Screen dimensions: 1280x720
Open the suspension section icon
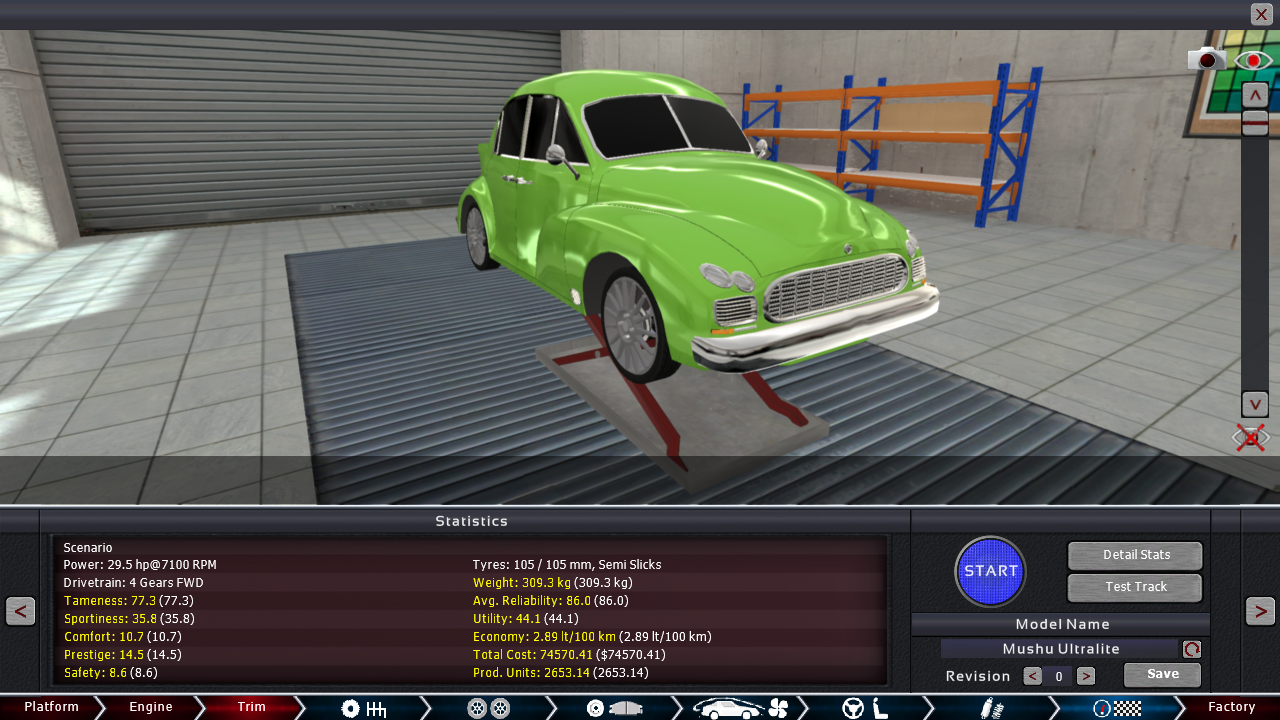990,708
